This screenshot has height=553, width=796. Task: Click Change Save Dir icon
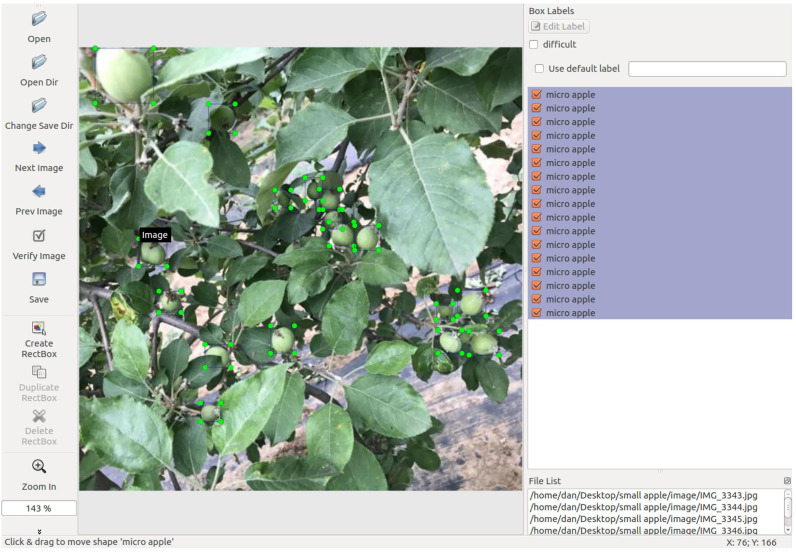click(x=39, y=105)
